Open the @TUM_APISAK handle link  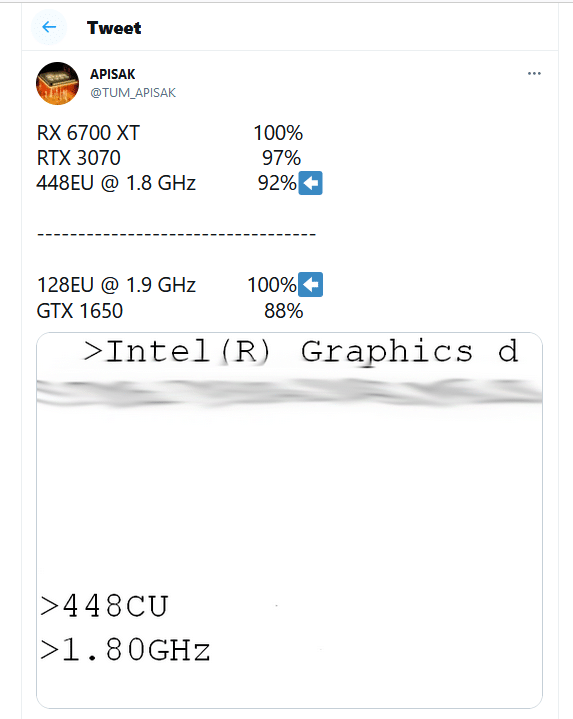click(133, 93)
